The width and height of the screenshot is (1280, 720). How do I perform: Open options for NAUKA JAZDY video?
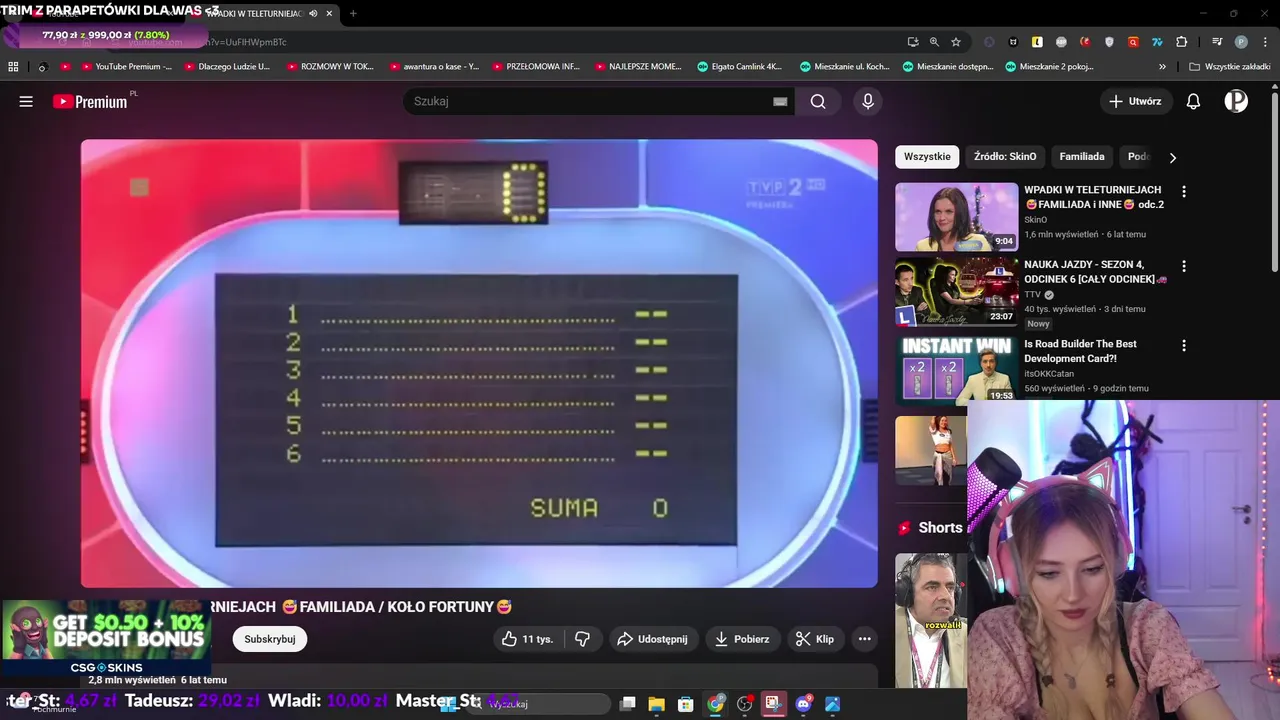[x=1184, y=267]
